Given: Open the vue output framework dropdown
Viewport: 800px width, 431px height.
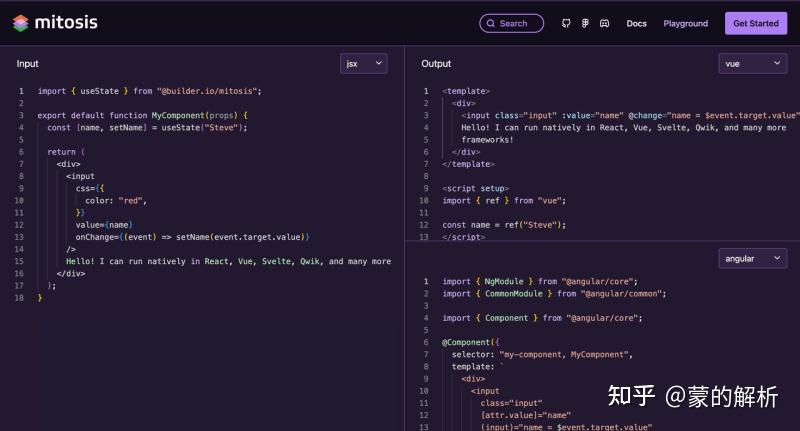Looking at the screenshot, I should [x=753, y=64].
